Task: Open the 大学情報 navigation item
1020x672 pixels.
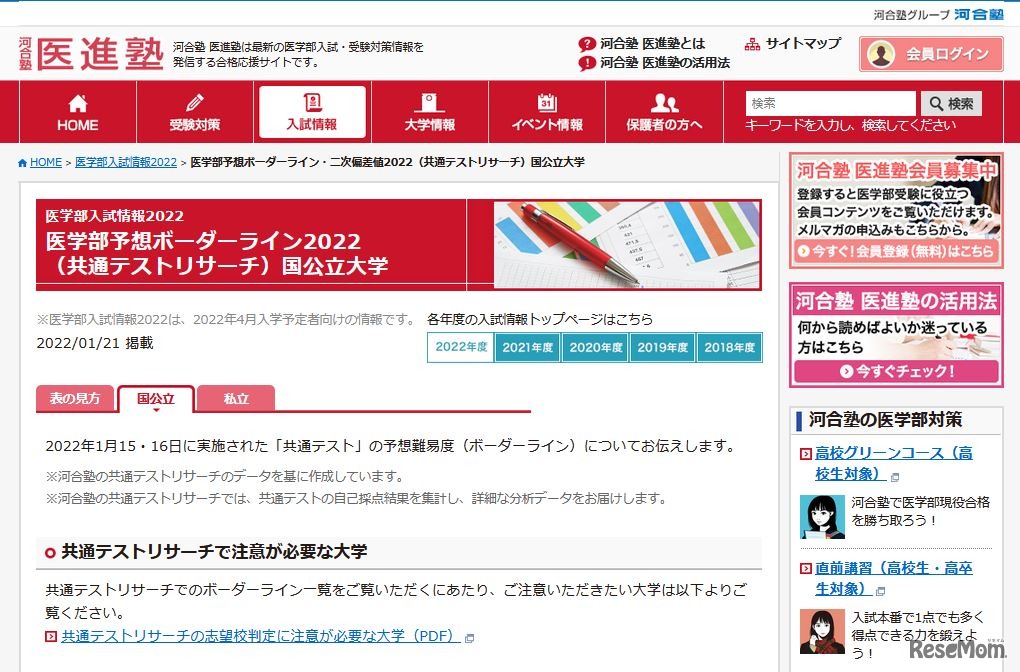Action: point(429,112)
